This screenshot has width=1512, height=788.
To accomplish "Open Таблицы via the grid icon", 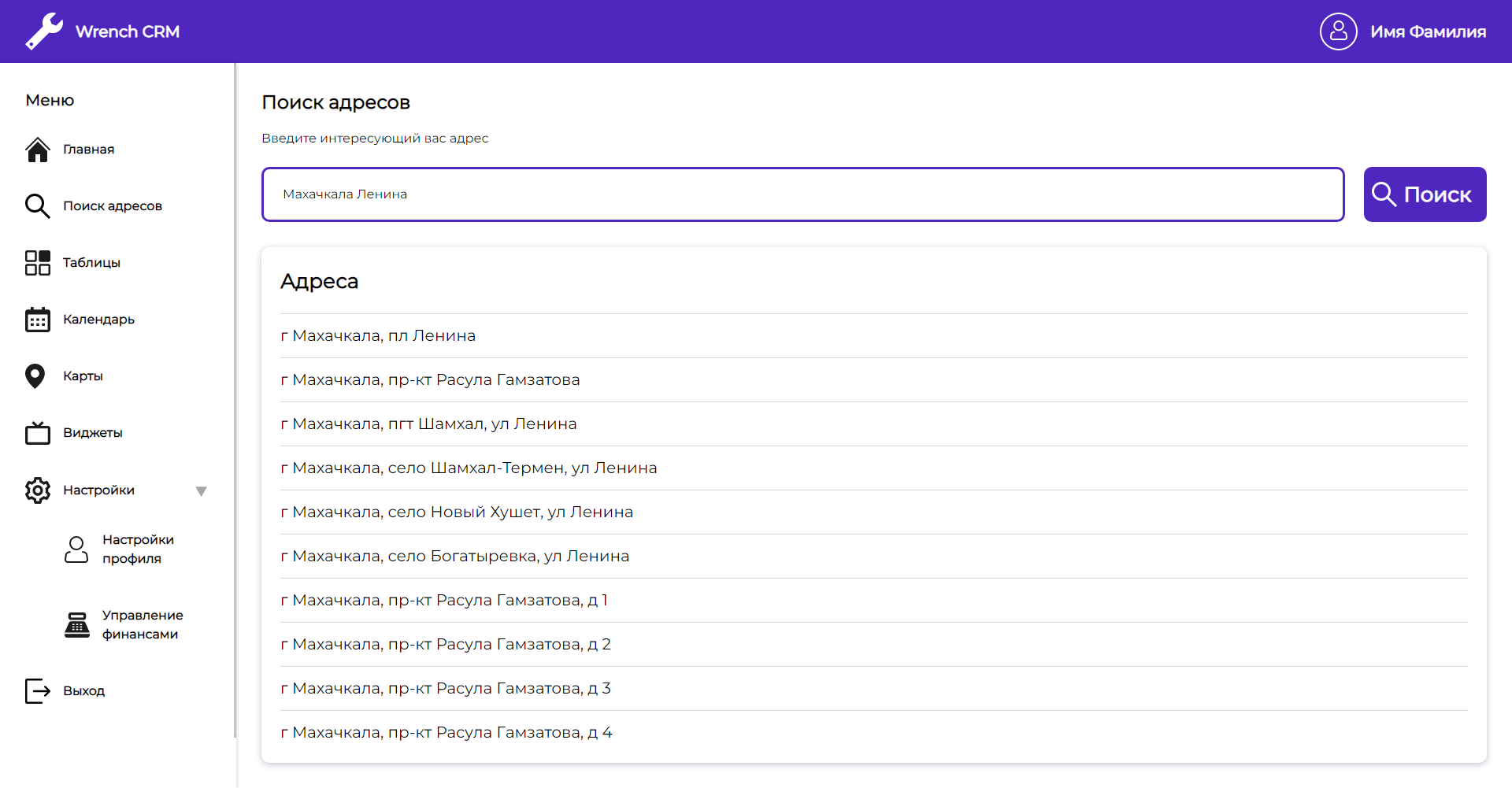I will (x=38, y=262).
